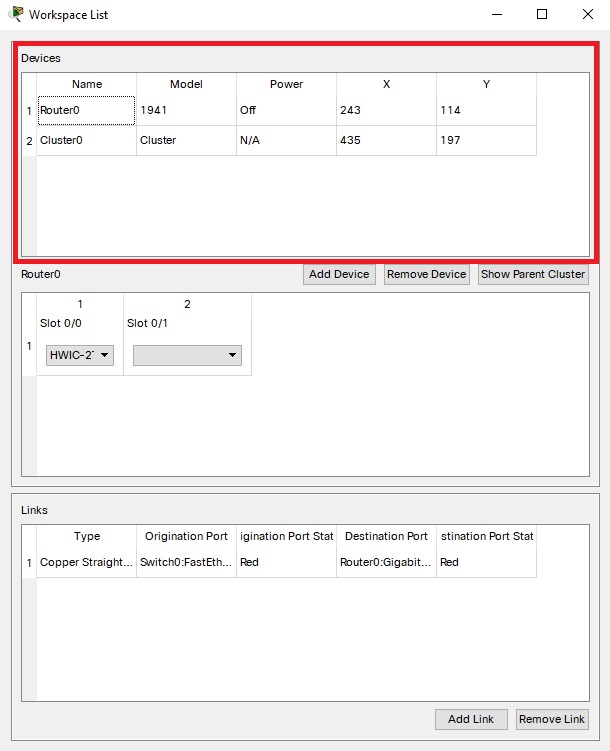Click the Origination Port column header
The image size is (610, 751).
pos(186,536)
